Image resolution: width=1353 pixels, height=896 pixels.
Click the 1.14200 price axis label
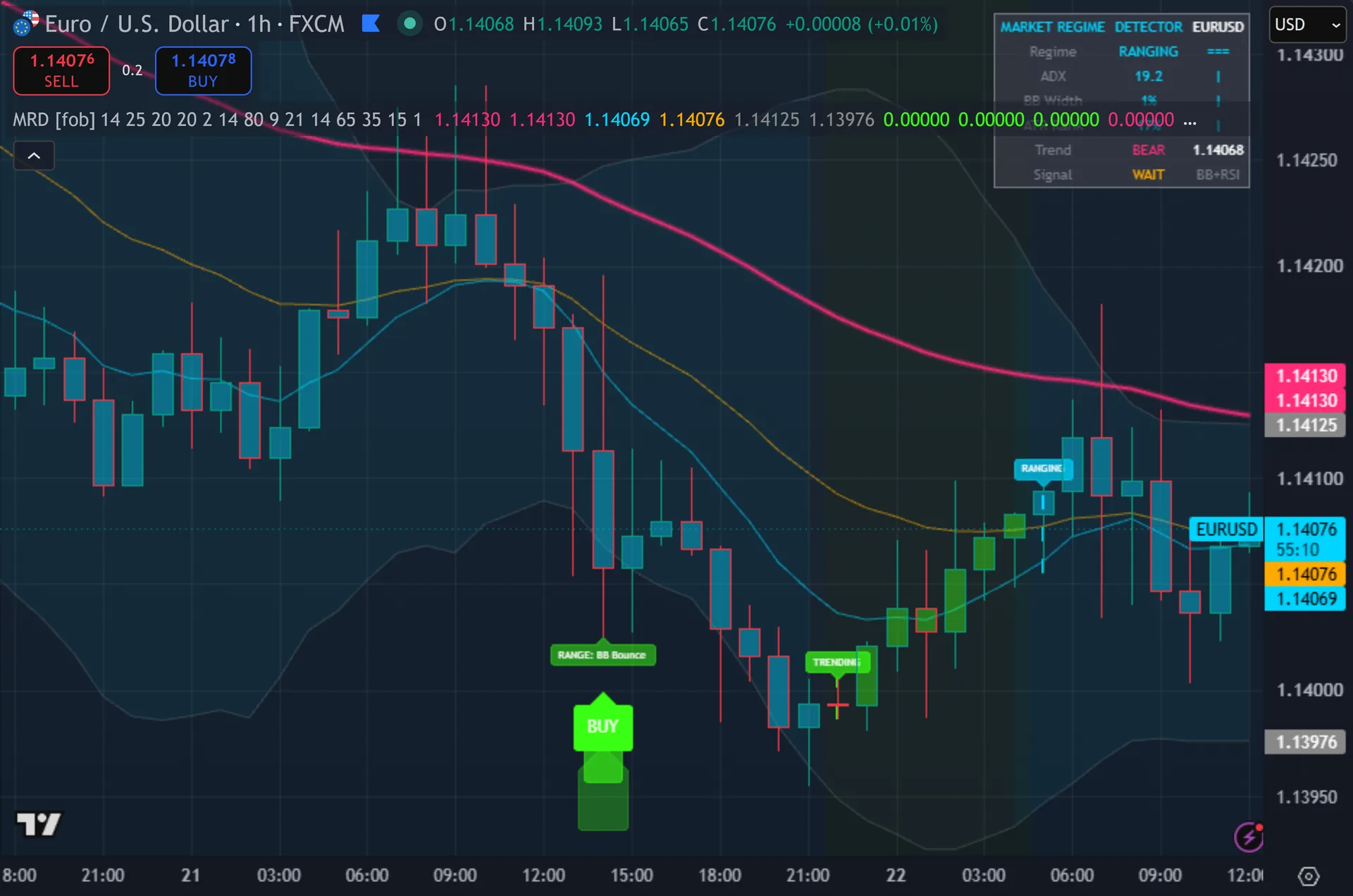(1309, 266)
